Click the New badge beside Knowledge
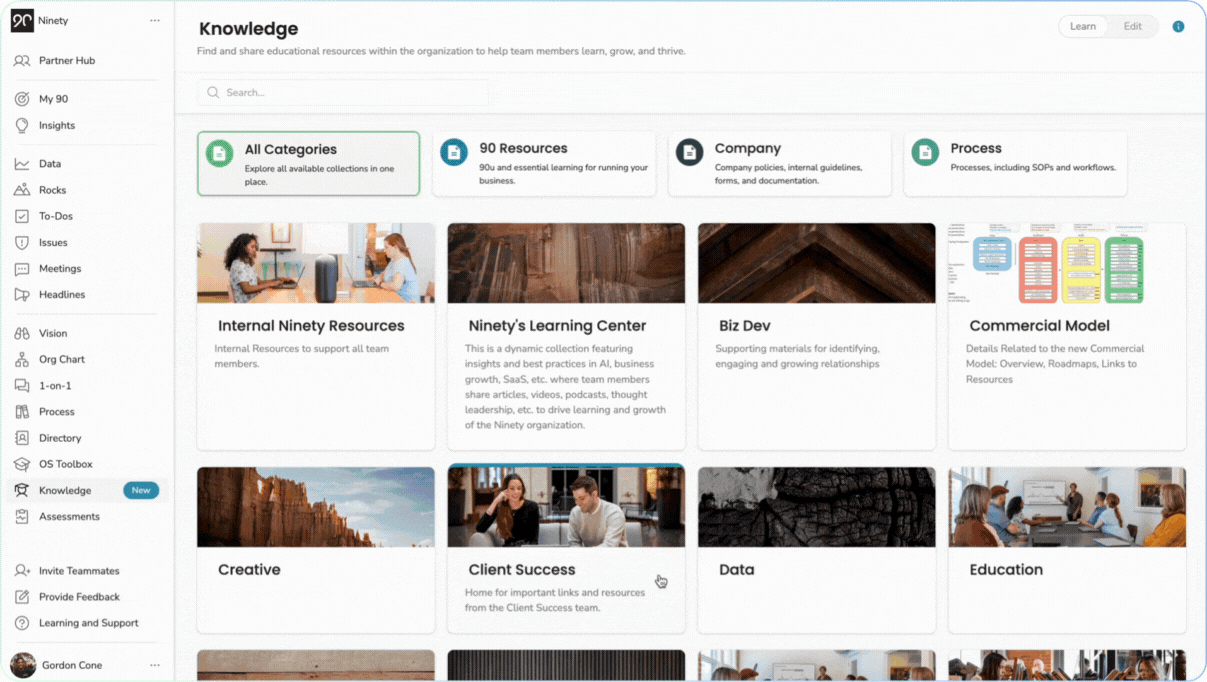The height and width of the screenshot is (682, 1207). (x=141, y=490)
